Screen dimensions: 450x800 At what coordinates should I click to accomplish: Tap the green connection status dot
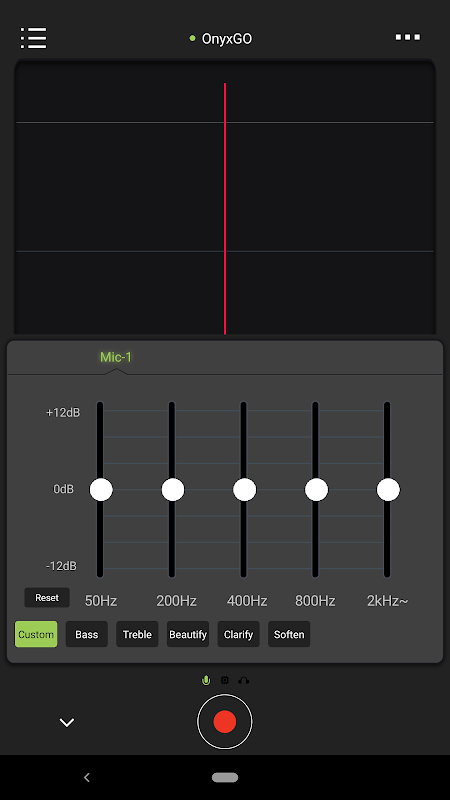(192, 38)
